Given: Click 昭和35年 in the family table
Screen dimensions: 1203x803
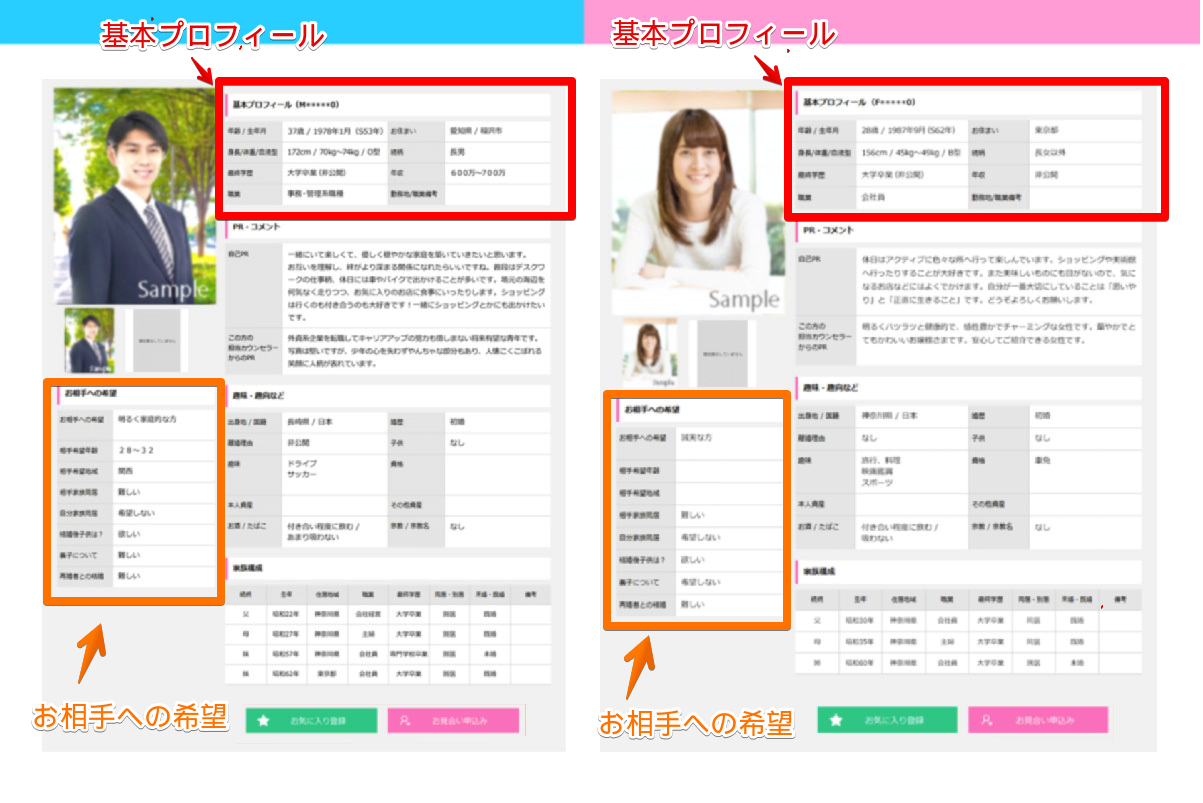Looking at the screenshot, I should [x=861, y=642].
